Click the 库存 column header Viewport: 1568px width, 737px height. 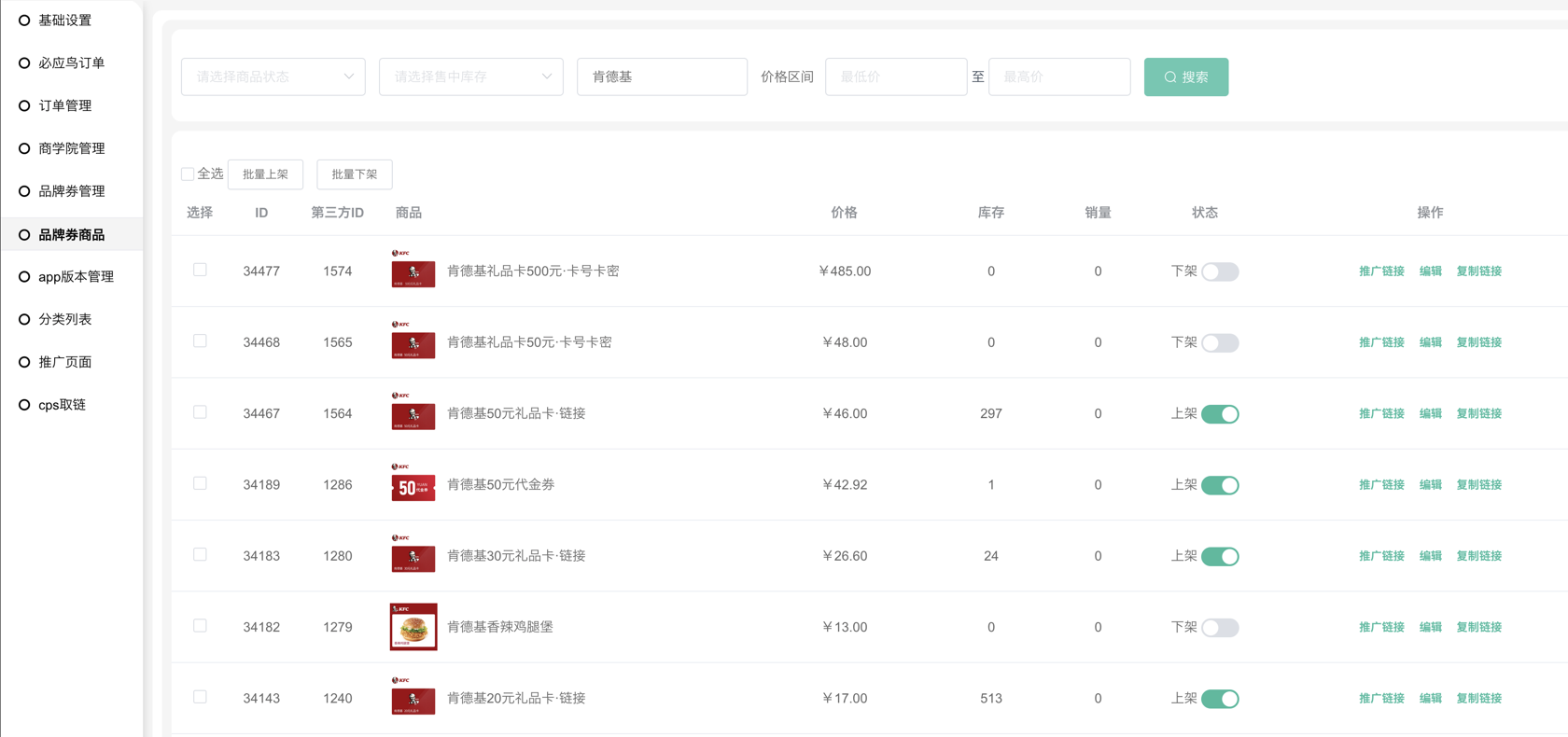pos(991,213)
